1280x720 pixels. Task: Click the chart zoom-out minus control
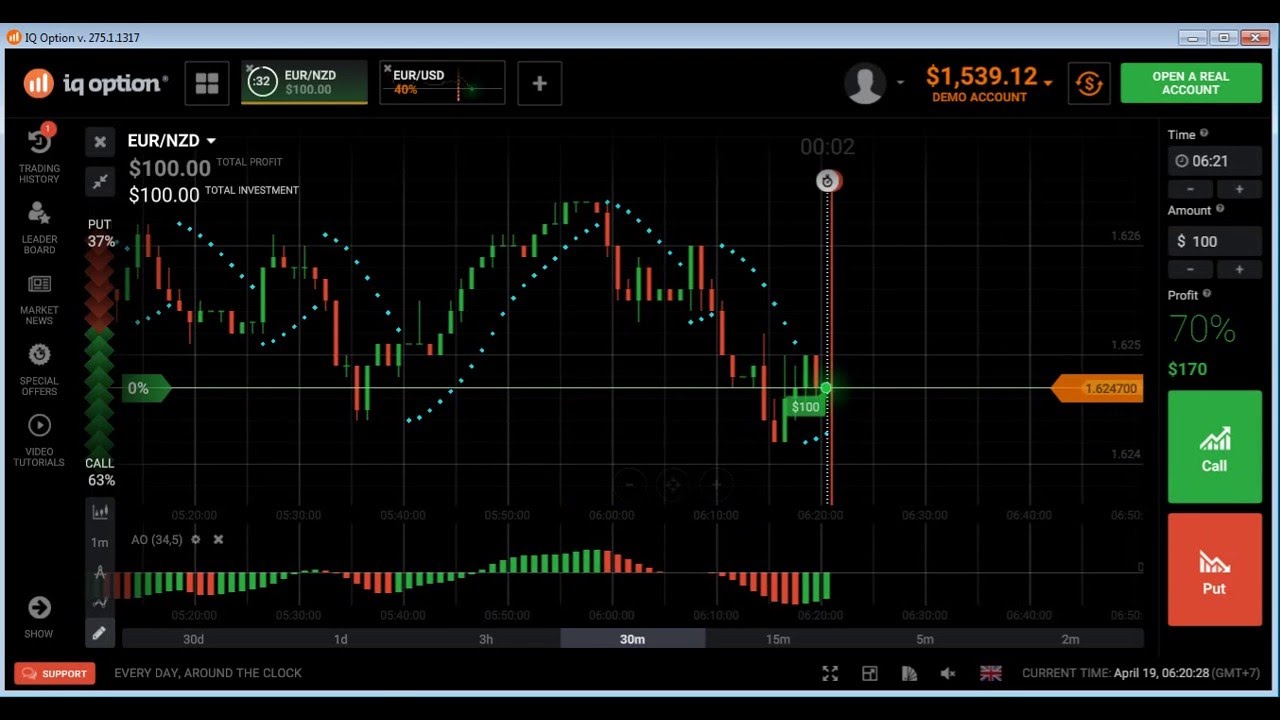[629, 485]
